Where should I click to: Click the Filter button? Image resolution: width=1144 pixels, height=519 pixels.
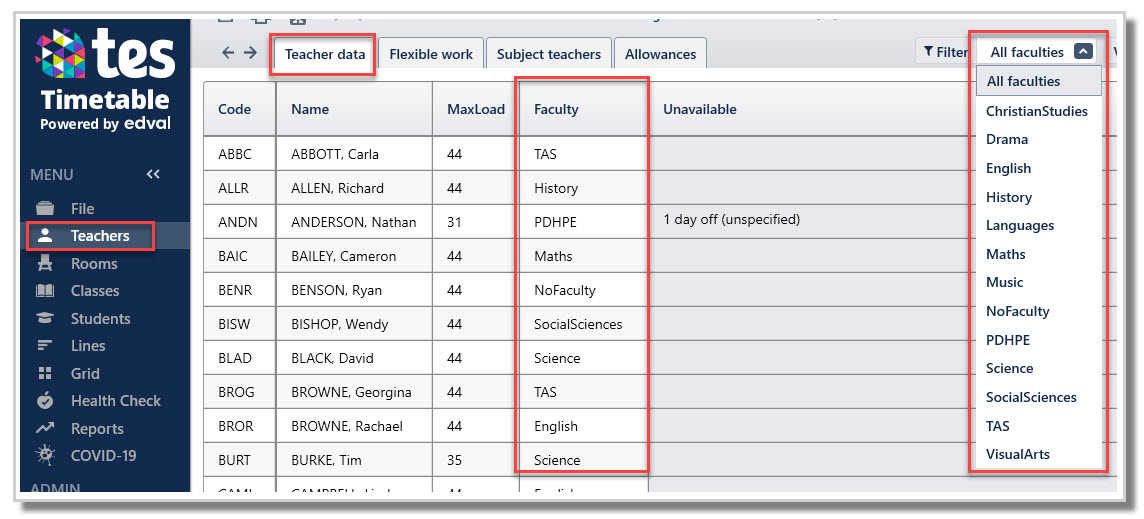coord(944,53)
